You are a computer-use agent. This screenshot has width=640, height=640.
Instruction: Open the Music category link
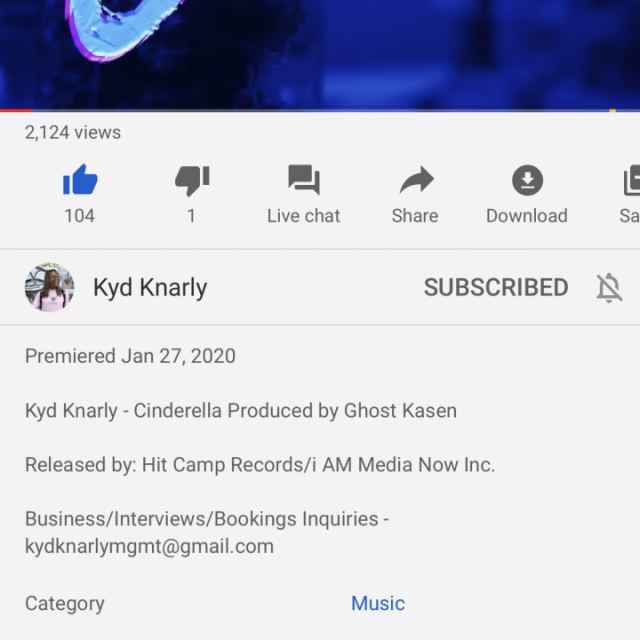click(378, 603)
